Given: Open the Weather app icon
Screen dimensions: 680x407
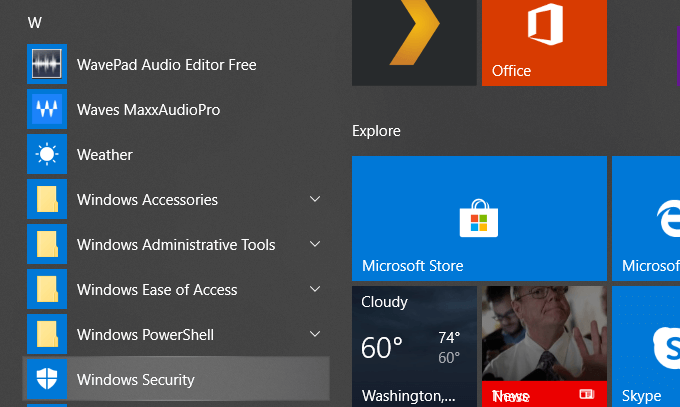Looking at the screenshot, I should click(47, 155).
